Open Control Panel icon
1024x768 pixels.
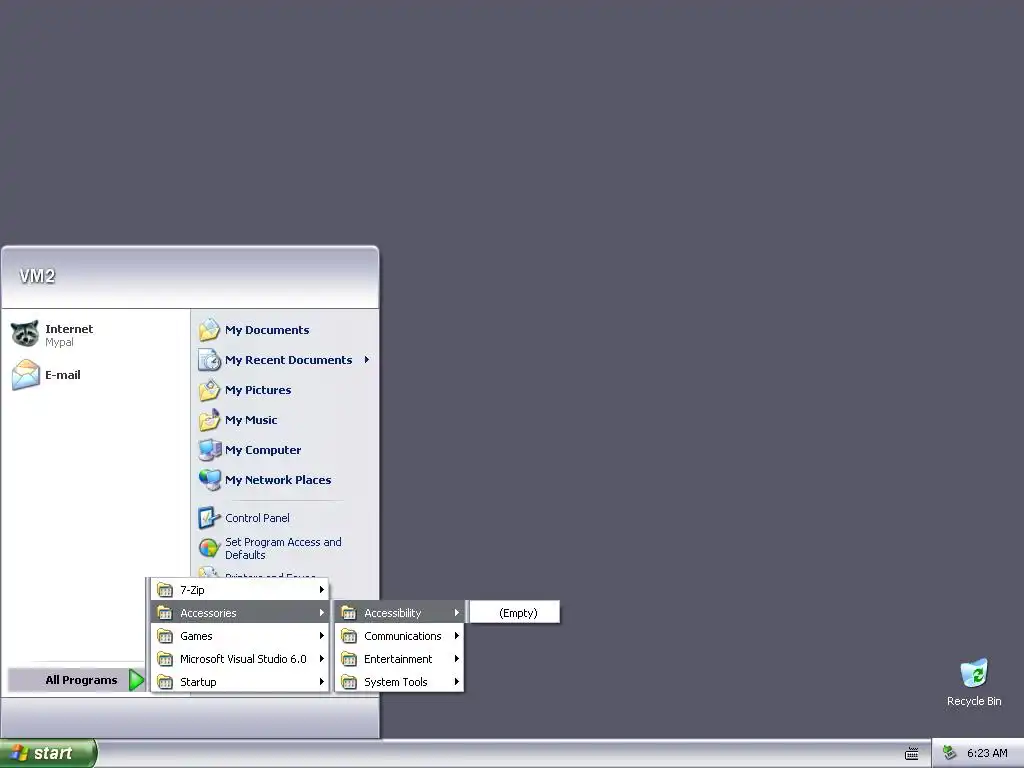pyautogui.click(x=208, y=518)
